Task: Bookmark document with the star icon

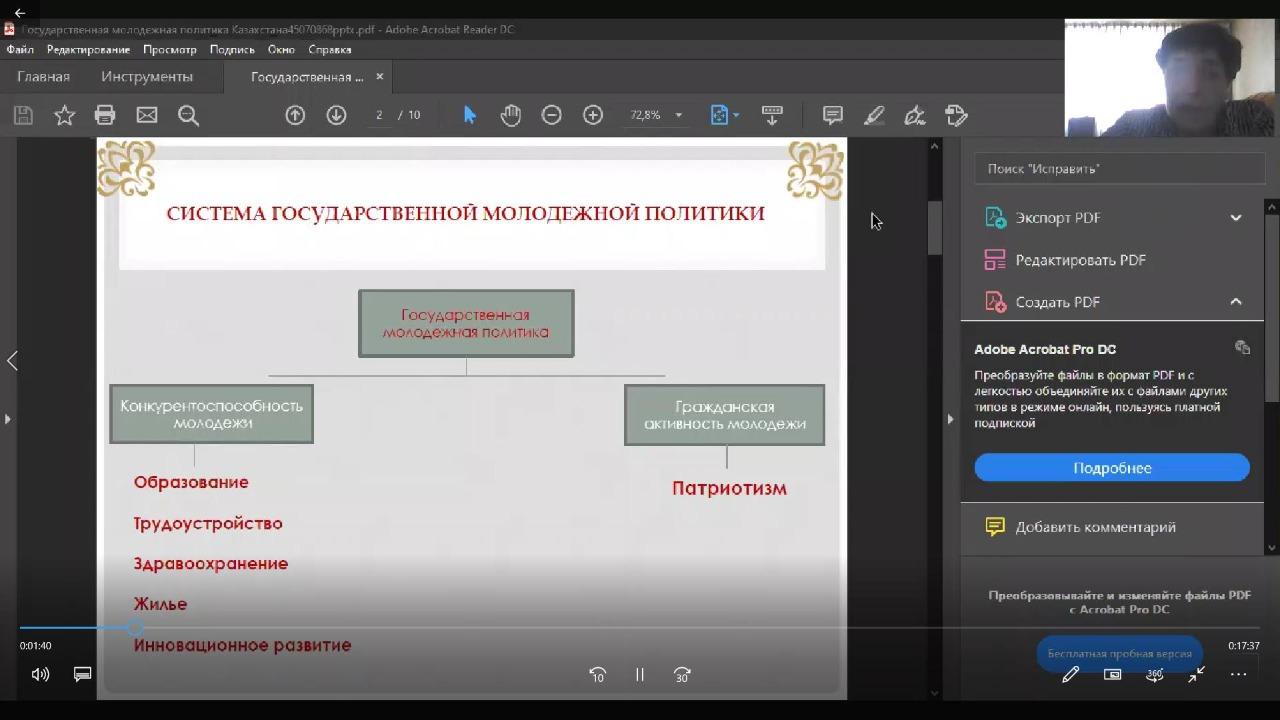Action: pyautogui.click(x=64, y=115)
